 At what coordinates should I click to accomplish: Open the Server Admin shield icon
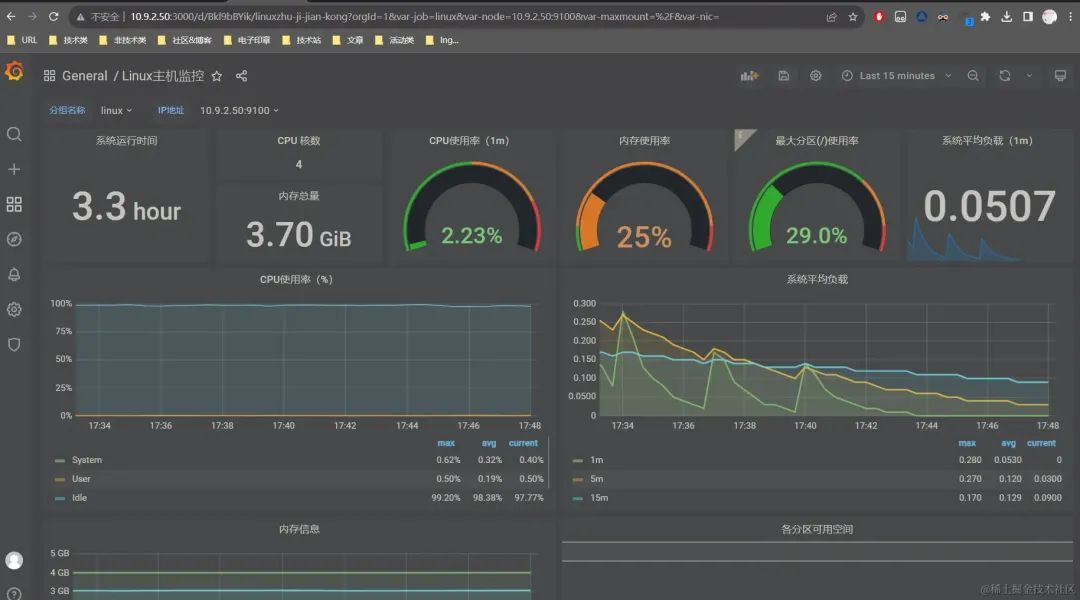14,344
